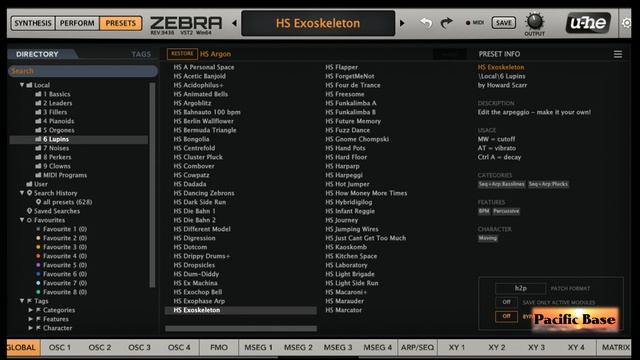Viewport: 640px width, 360px height.
Task: Open the XY 1 bottom tab
Action: click(x=457, y=347)
